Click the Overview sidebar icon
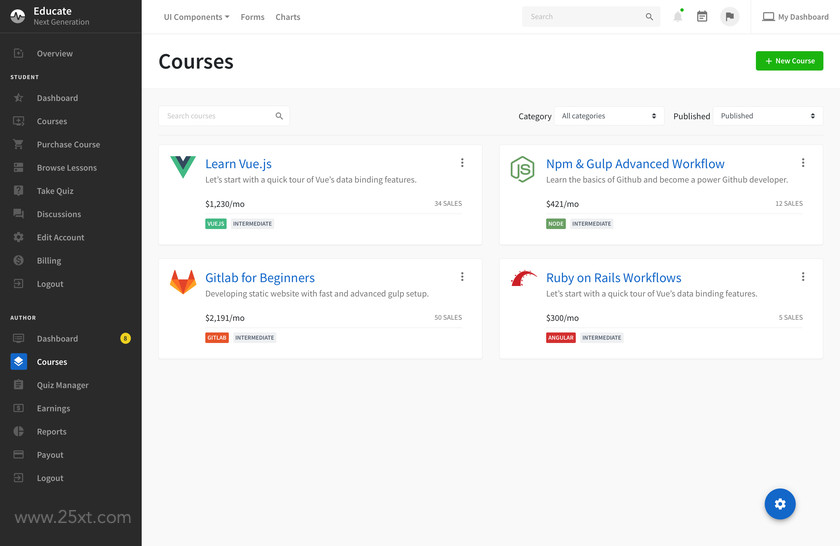 tap(19, 53)
